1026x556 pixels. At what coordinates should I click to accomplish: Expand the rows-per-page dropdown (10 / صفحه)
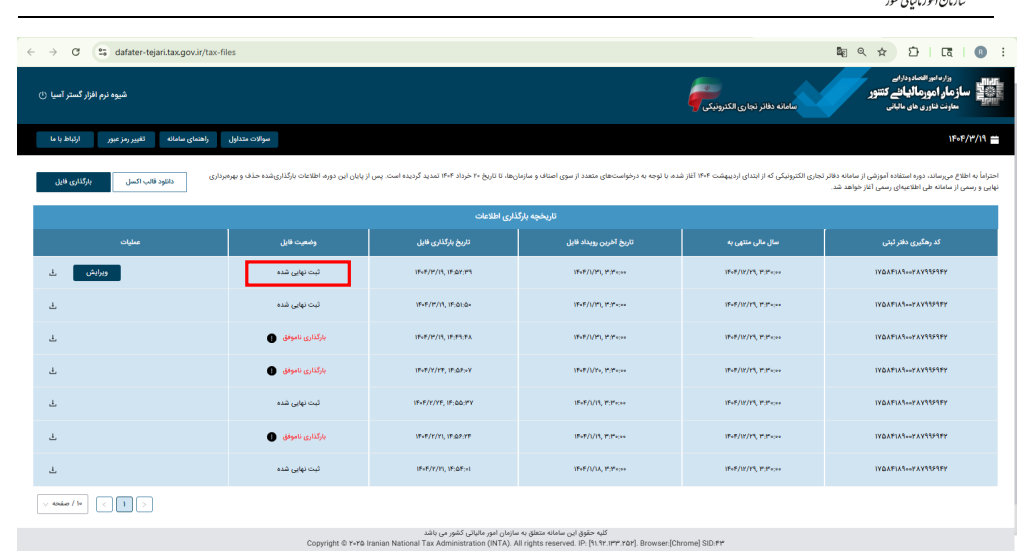(63, 504)
